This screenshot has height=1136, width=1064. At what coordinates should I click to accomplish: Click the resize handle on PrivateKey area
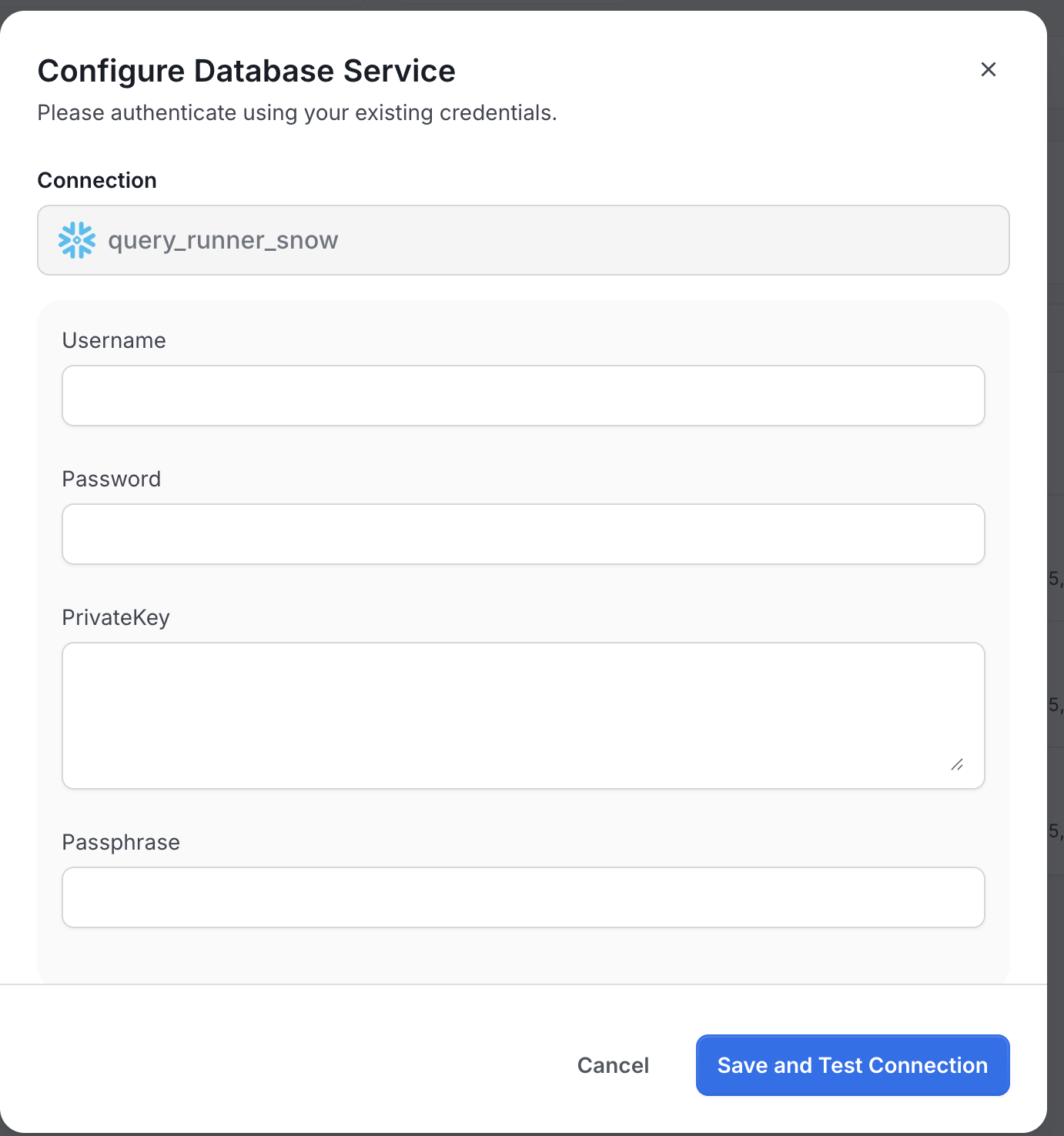[x=958, y=766]
